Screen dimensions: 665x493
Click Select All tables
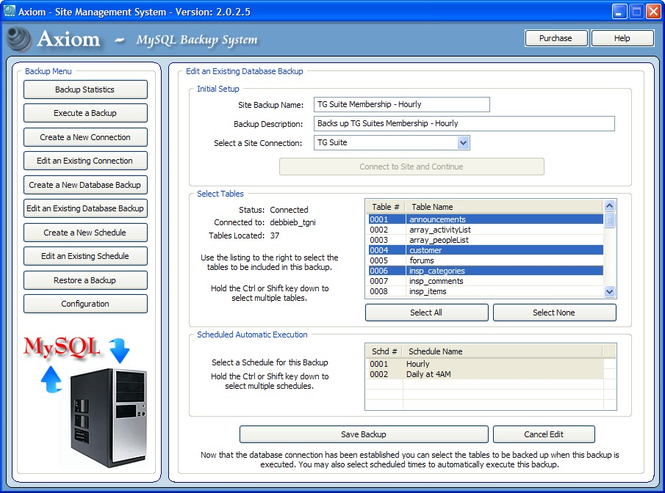[426, 313]
